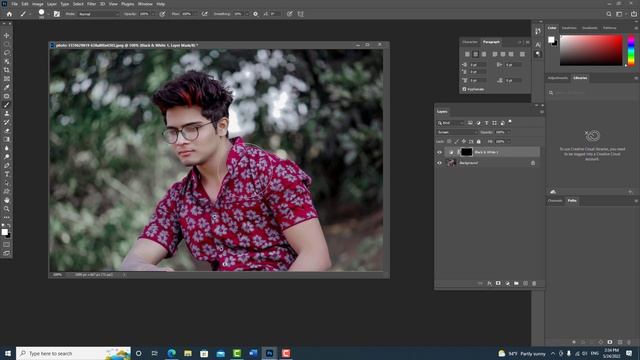Delete layer using trash icon
Viewport: 640px width, 360px height.
pyautogui.click(x=534, y=283)
